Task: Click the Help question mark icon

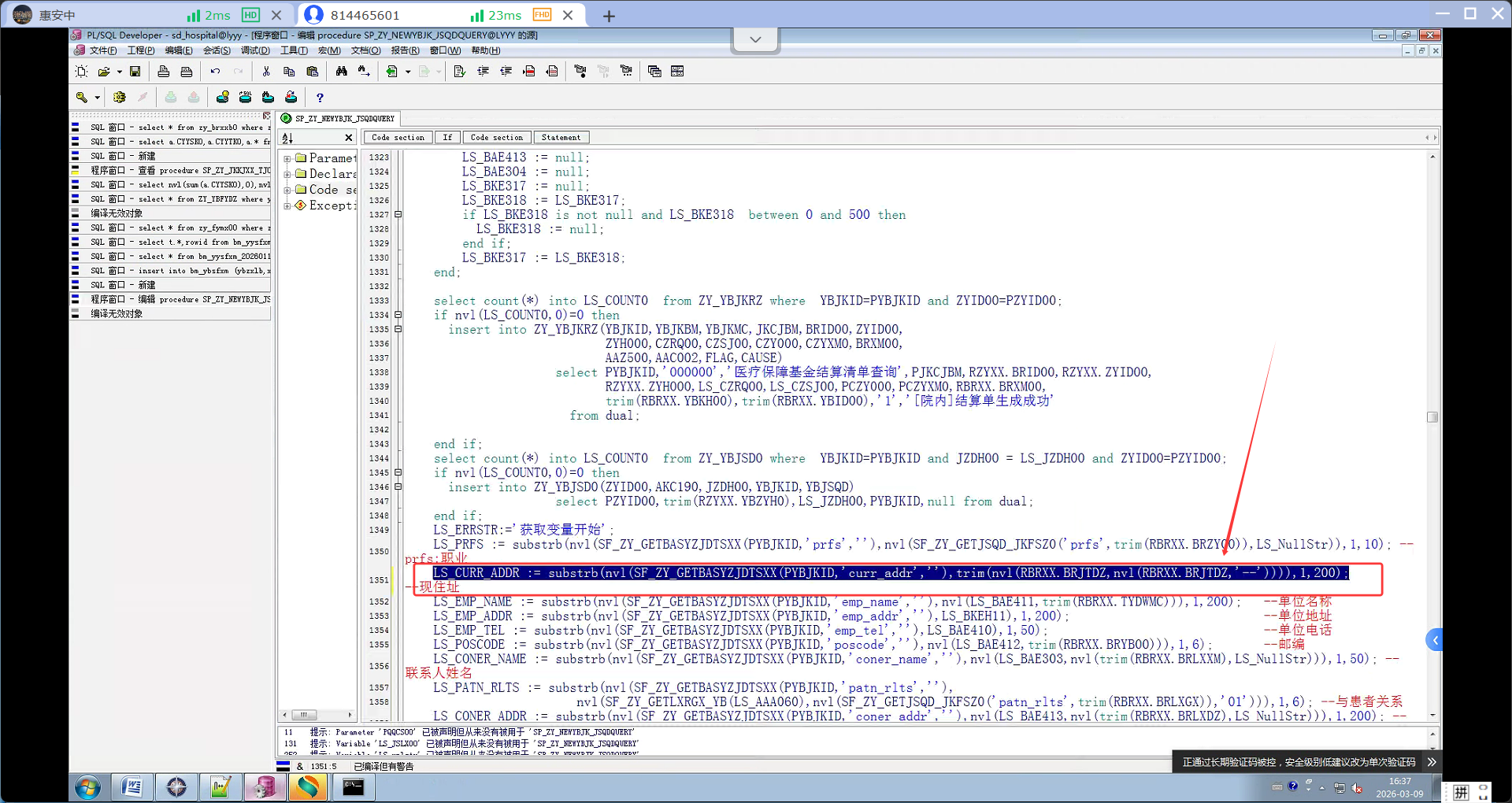Action: pyautogui.click(x=319, y=98)
